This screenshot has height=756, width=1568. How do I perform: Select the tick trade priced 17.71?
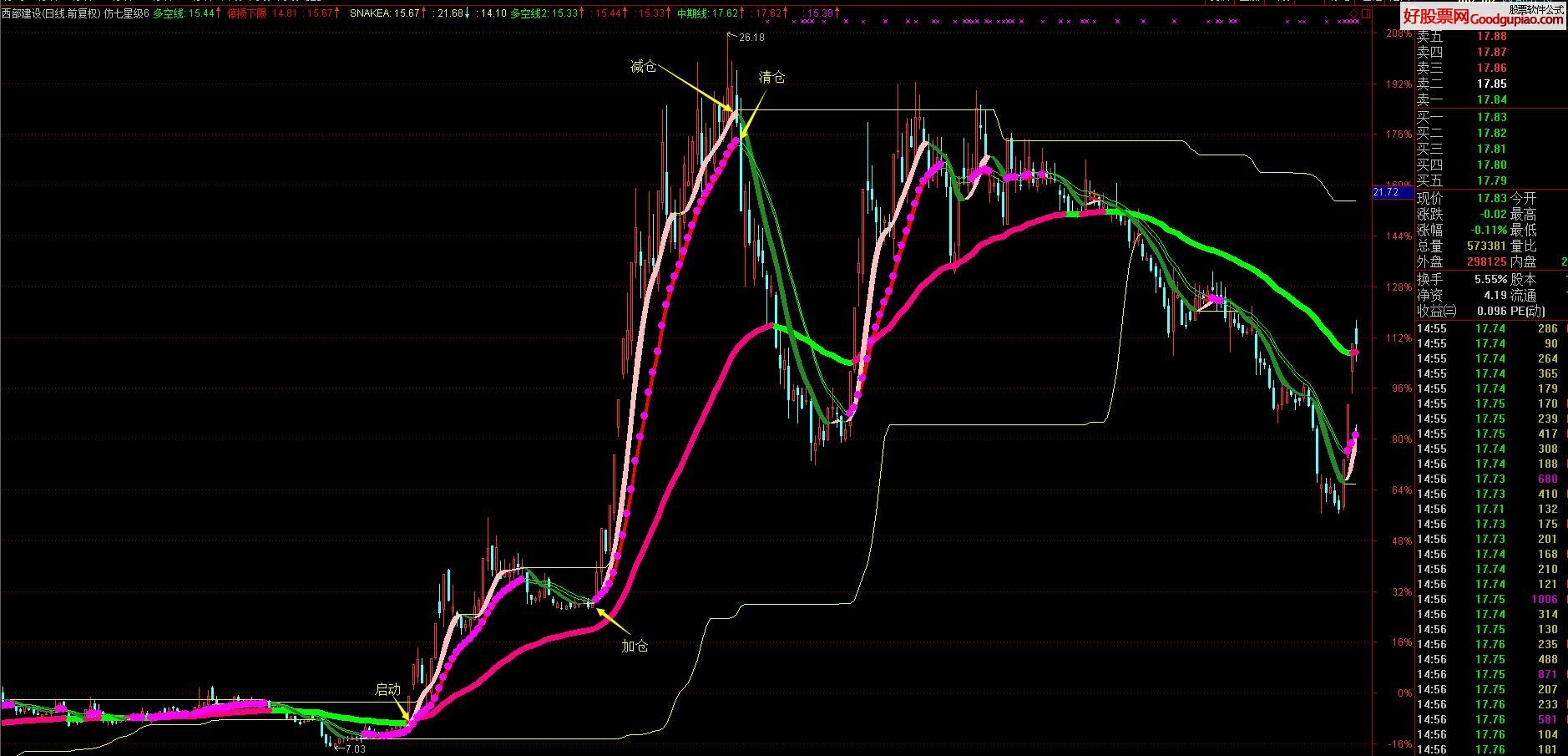pos(1490,510)
